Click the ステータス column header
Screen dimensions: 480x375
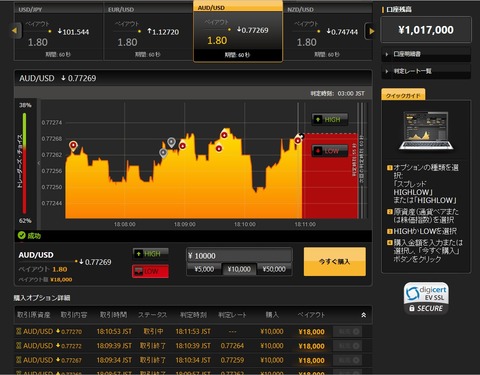[153, 315]
